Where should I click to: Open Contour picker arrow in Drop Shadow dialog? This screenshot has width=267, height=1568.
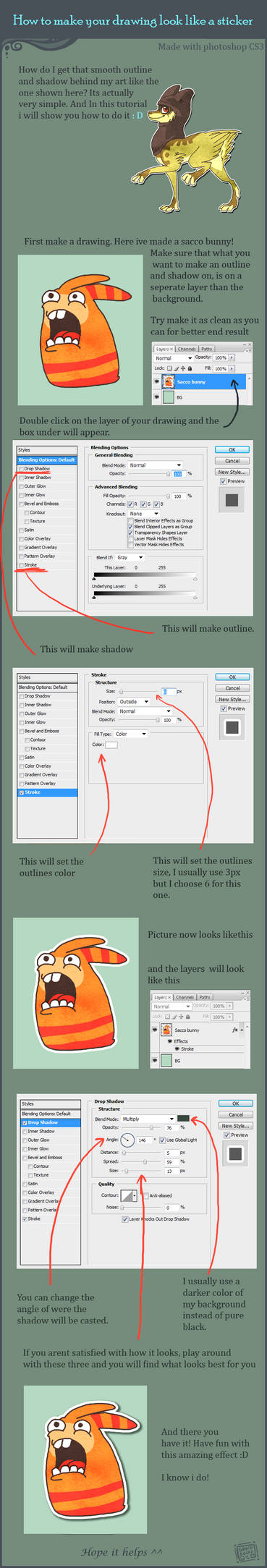pyautogui.click(x=135, y=1195)
